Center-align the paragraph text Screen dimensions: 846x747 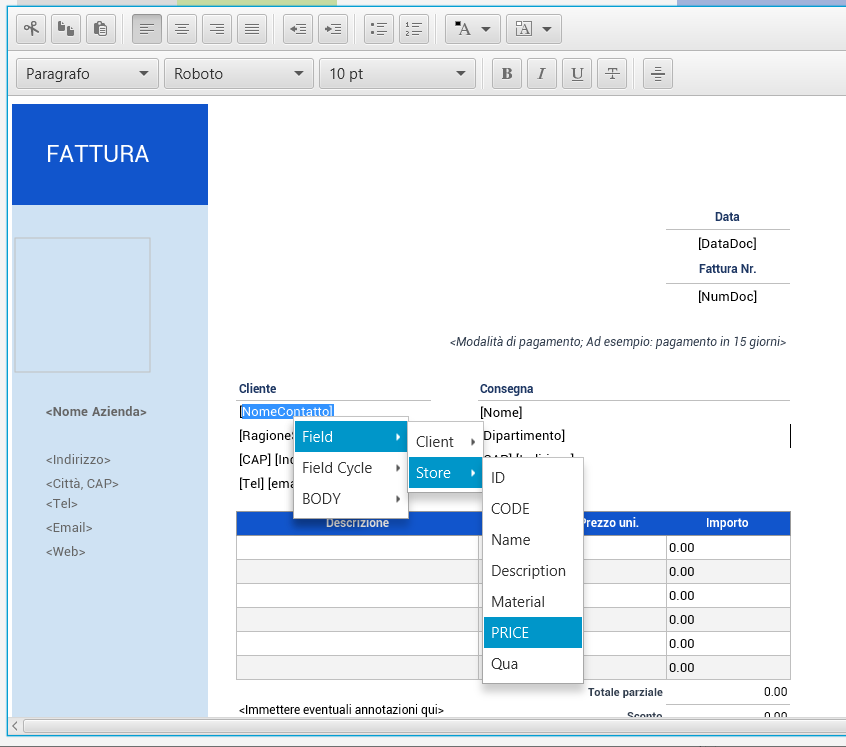[x=182, y=29]
